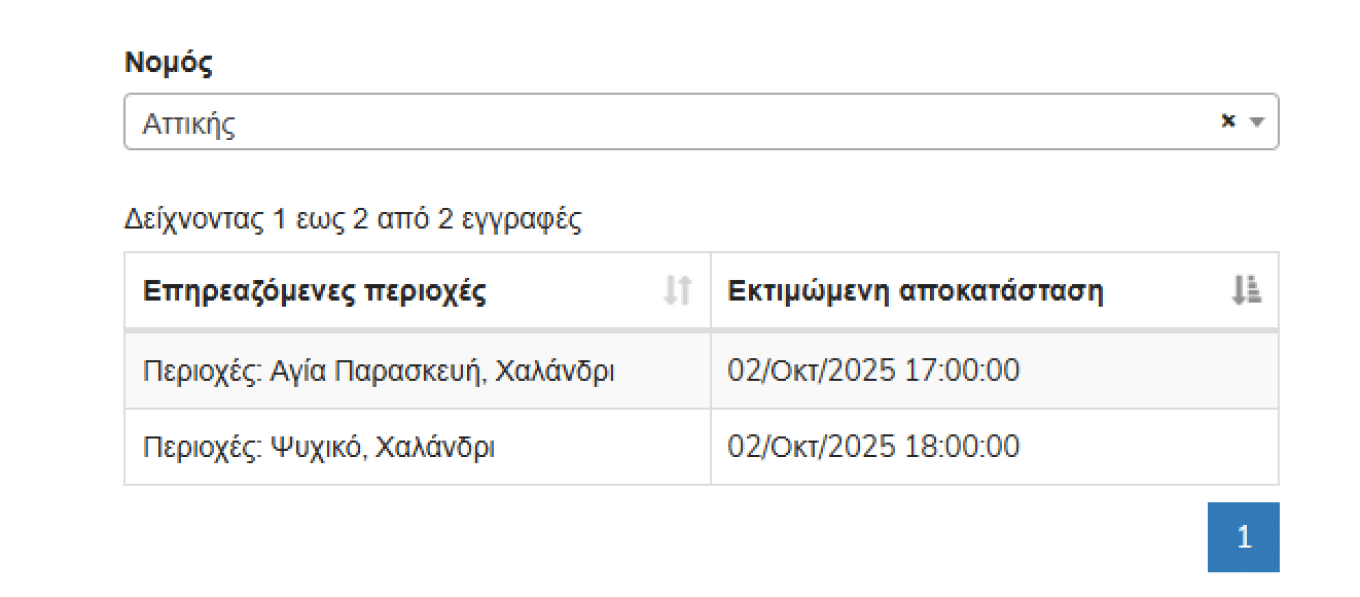Sort by the Επηρεαζόμενες περιοχές sort arrows icon

pyautogui.click(x=677, y=291)
